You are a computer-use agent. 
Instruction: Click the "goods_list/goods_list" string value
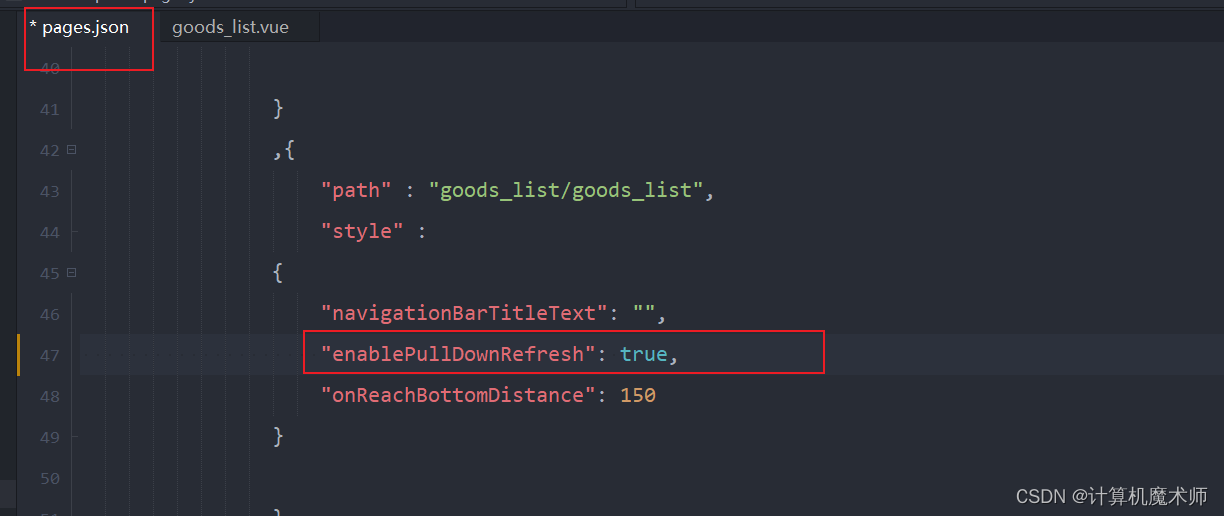coord(566,190)
